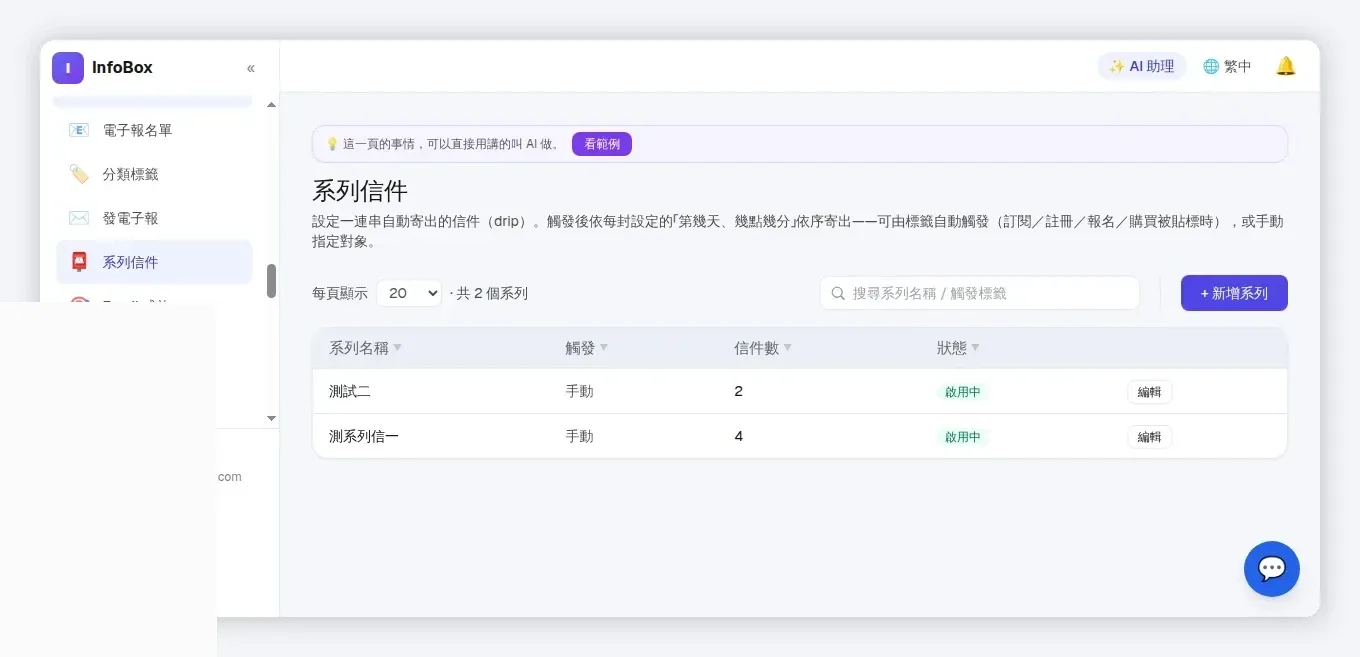Open the 分類標籤 sidebar item
The image size is (1360, 657).
[x=154, y=174]
